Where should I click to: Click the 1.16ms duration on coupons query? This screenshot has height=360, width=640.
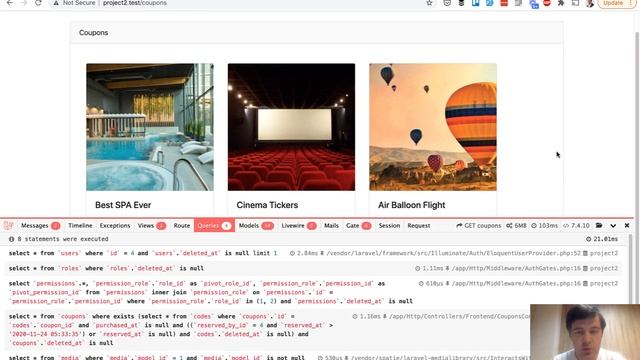tap(367, 316)
